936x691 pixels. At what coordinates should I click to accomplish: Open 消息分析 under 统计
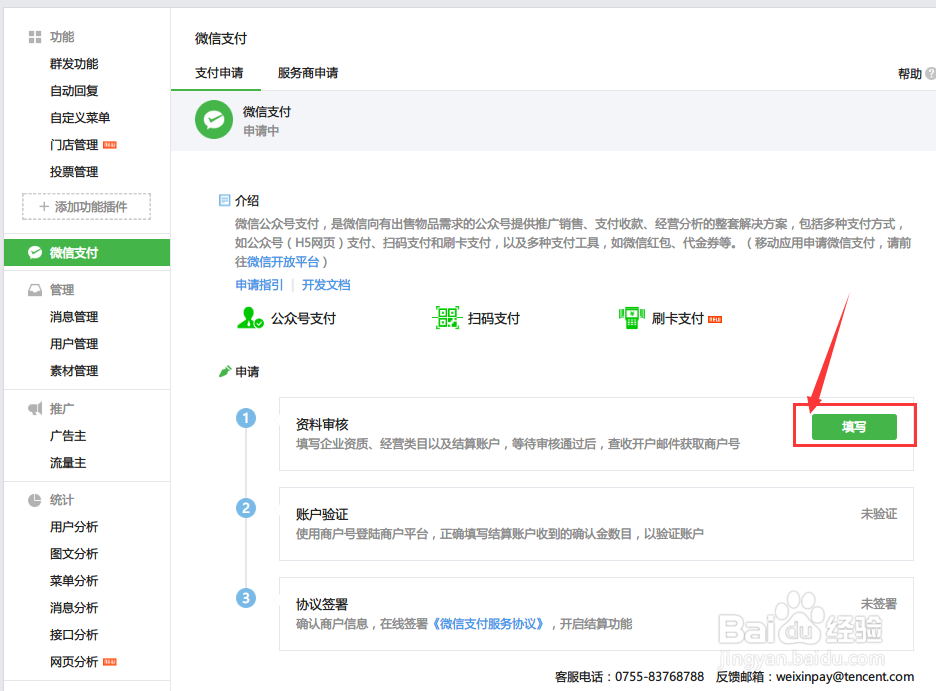coord(74,607)
